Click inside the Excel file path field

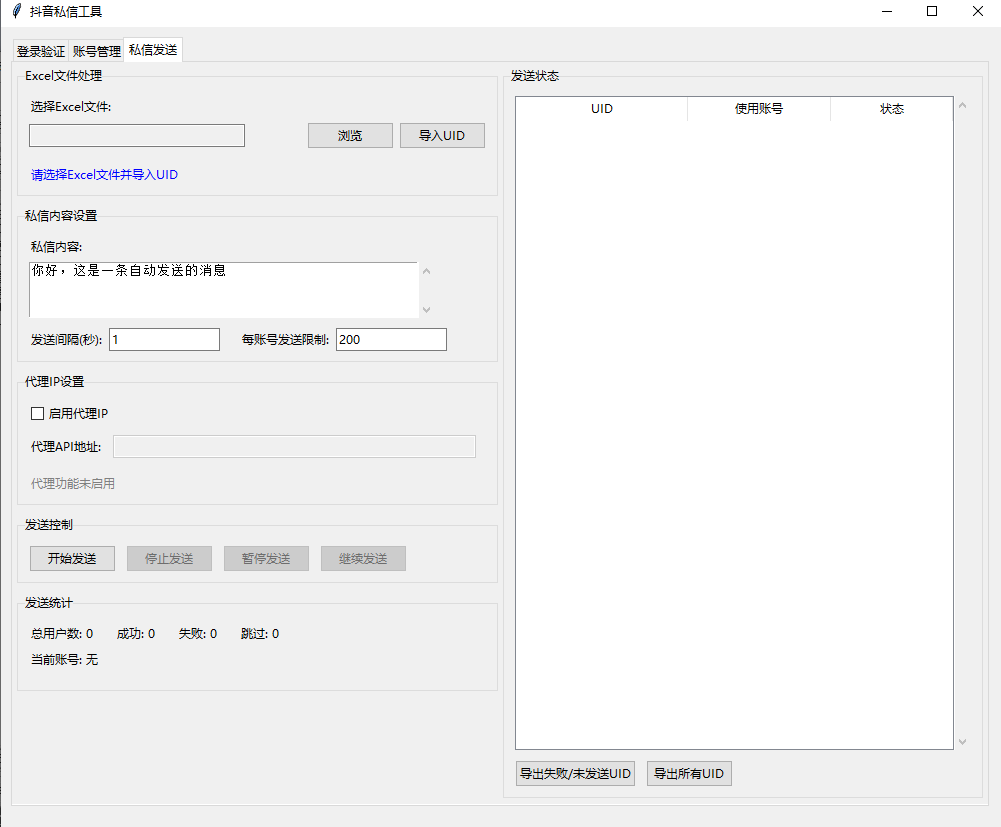click(136, 135)
